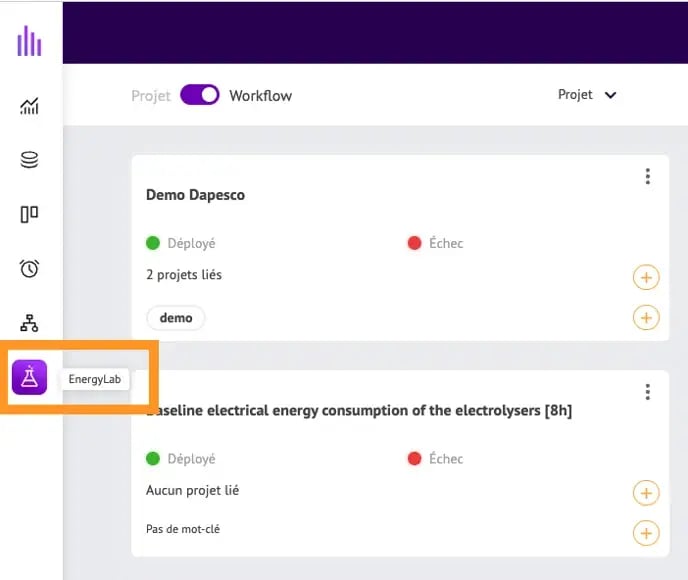This screenshot has height=580, width=688.
Task: Click the Dapesco logo in the sidebar
Action: tap(29, 42)
